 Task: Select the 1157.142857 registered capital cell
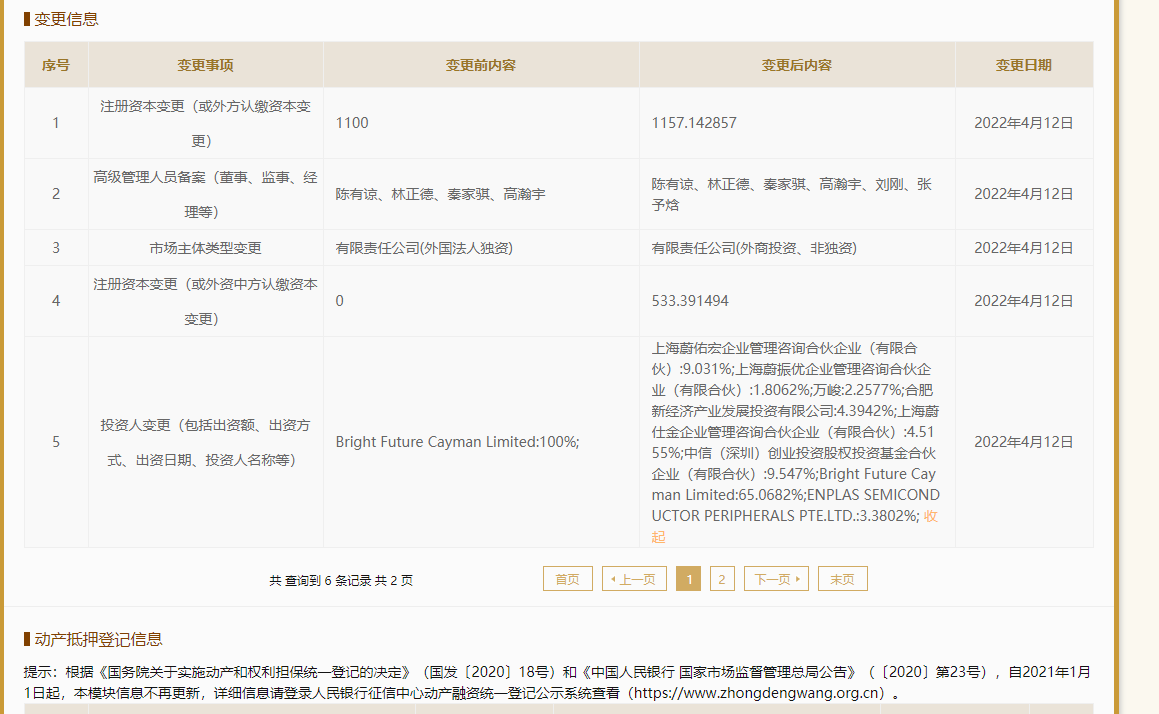click(694, 123)
